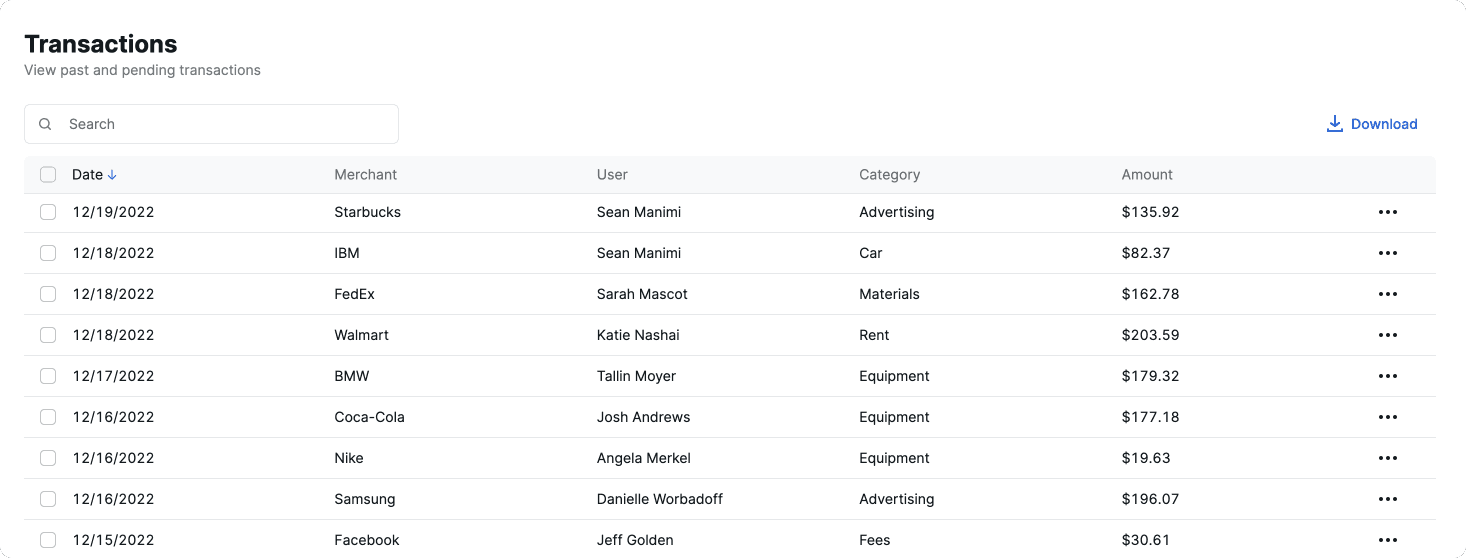Focus the Search transactions field
The image size is (1466, 558).
click(x=211, y=124)
